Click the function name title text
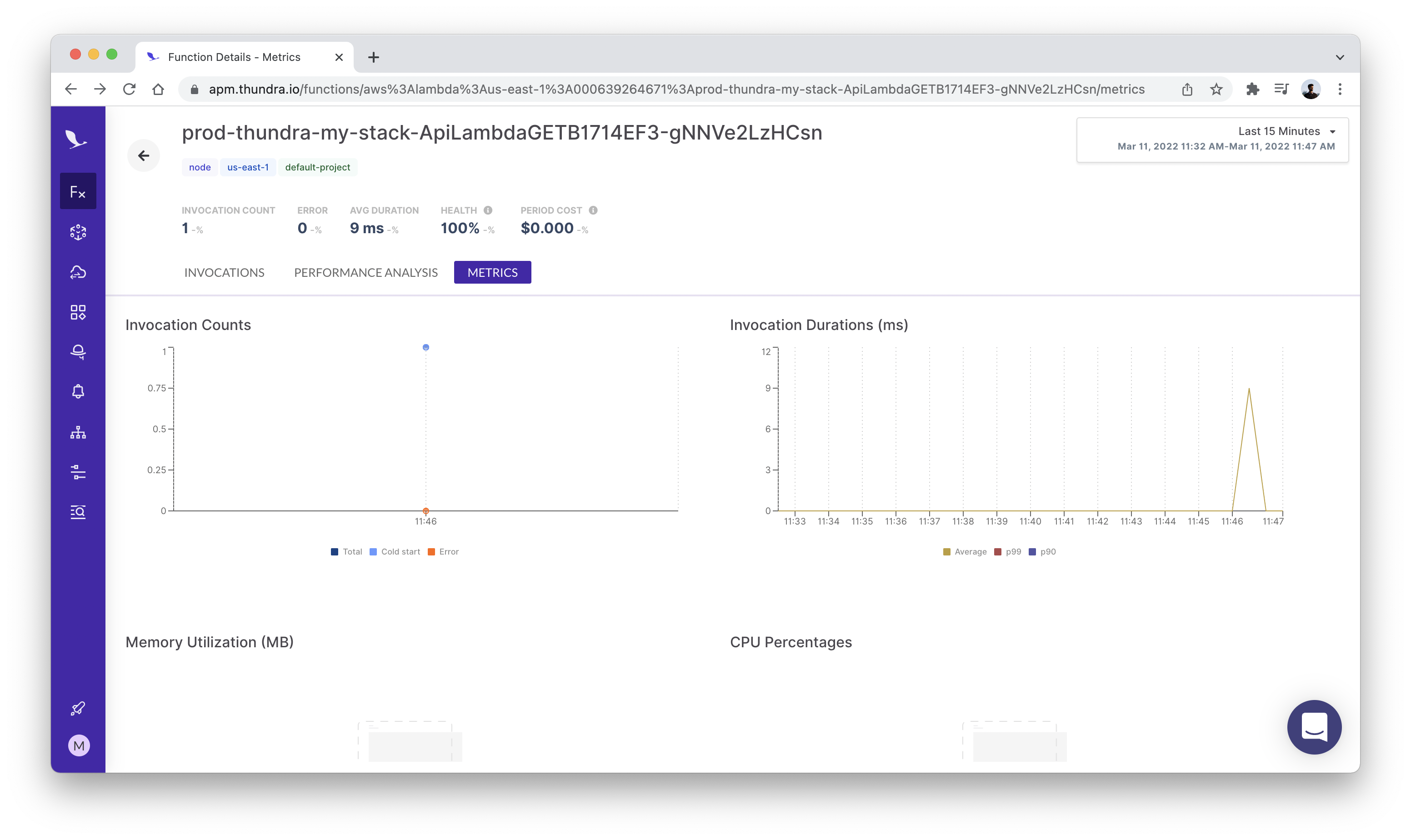The image size is (1411, 840). tap(501, 132)
